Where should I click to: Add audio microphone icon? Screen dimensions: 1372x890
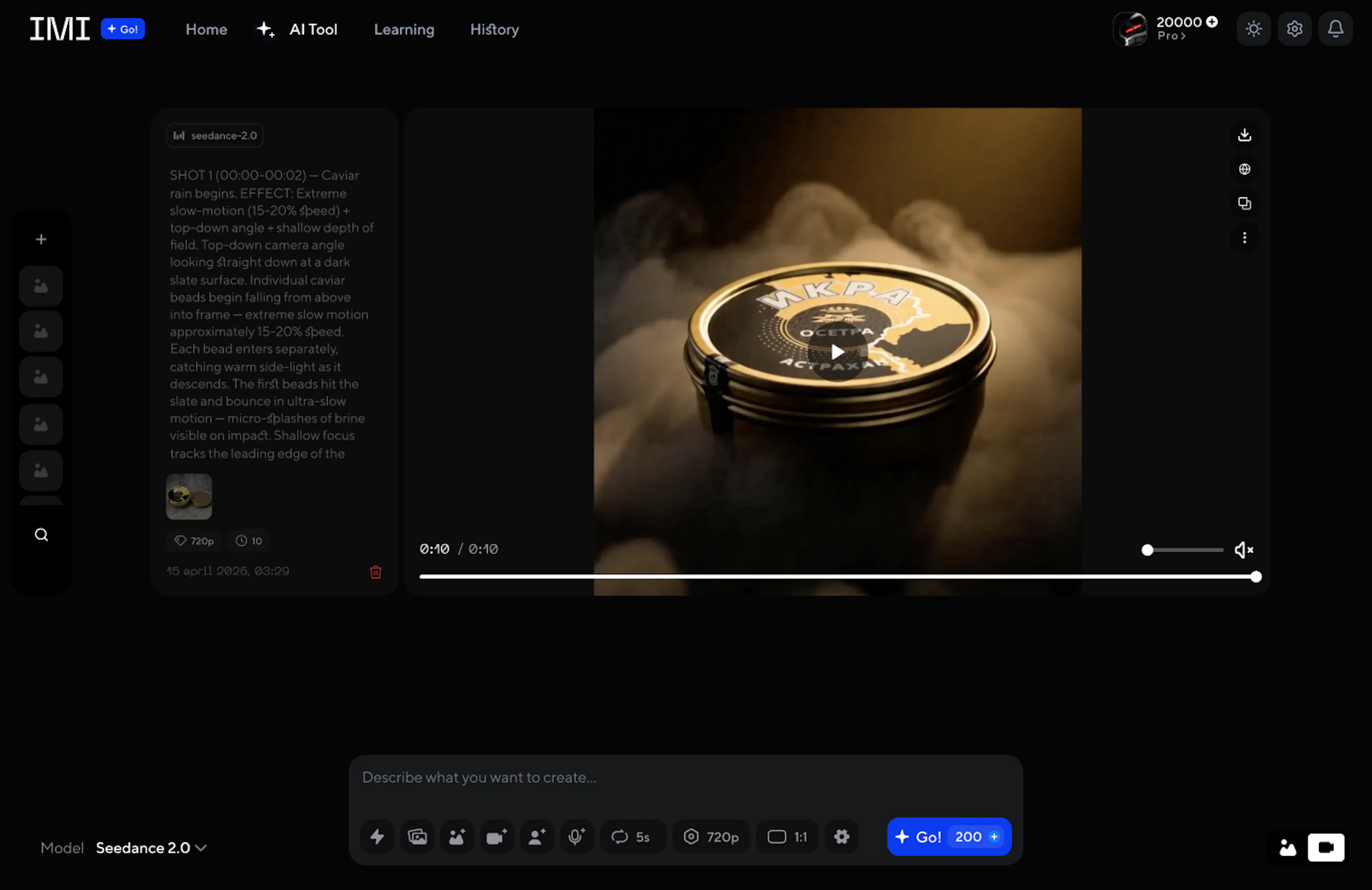(x=577, y=836)
